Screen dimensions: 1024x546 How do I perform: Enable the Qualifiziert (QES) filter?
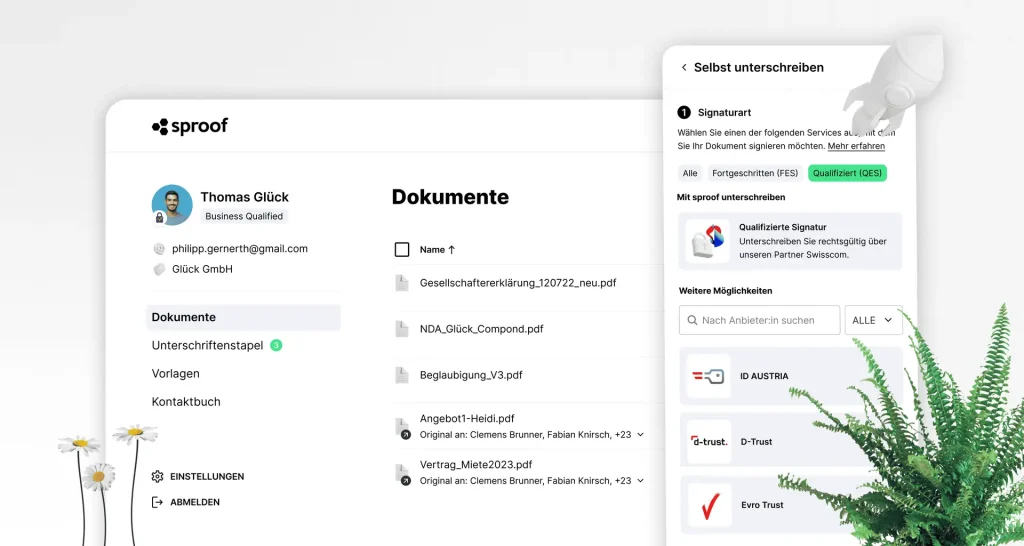[x=847, y=173]
